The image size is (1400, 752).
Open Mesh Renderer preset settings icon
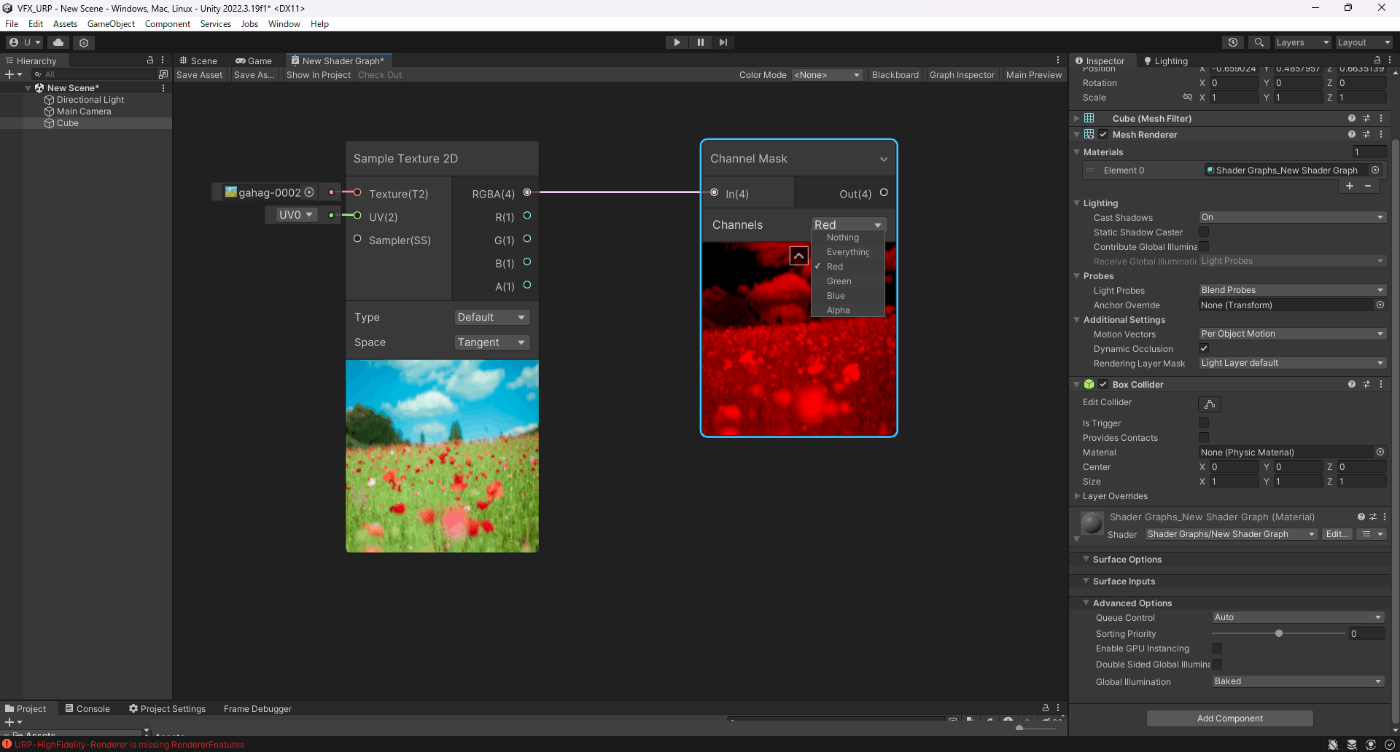tap(1367, 134)
